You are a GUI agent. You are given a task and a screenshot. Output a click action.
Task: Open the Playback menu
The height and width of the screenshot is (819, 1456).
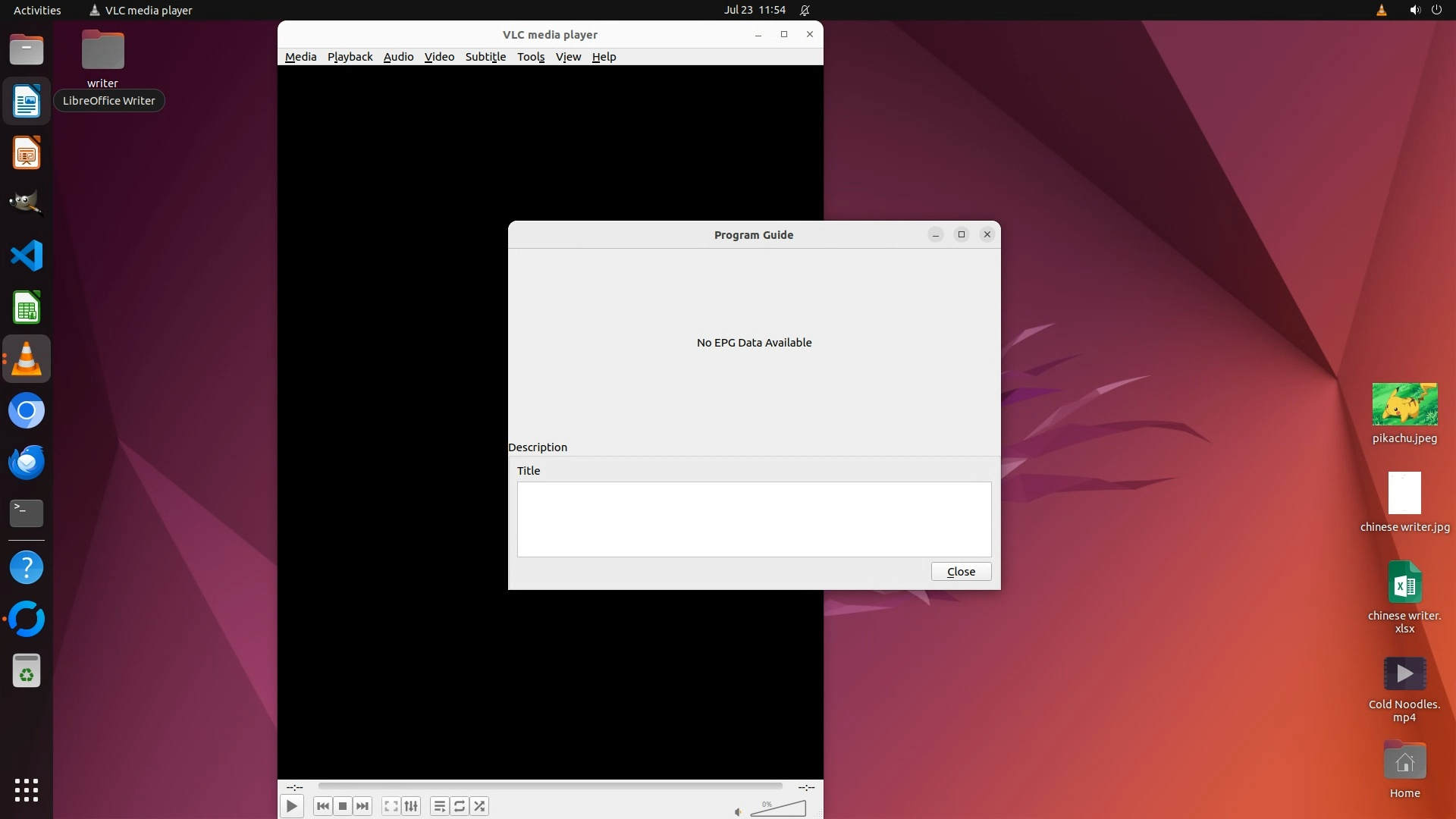point(350,57)
